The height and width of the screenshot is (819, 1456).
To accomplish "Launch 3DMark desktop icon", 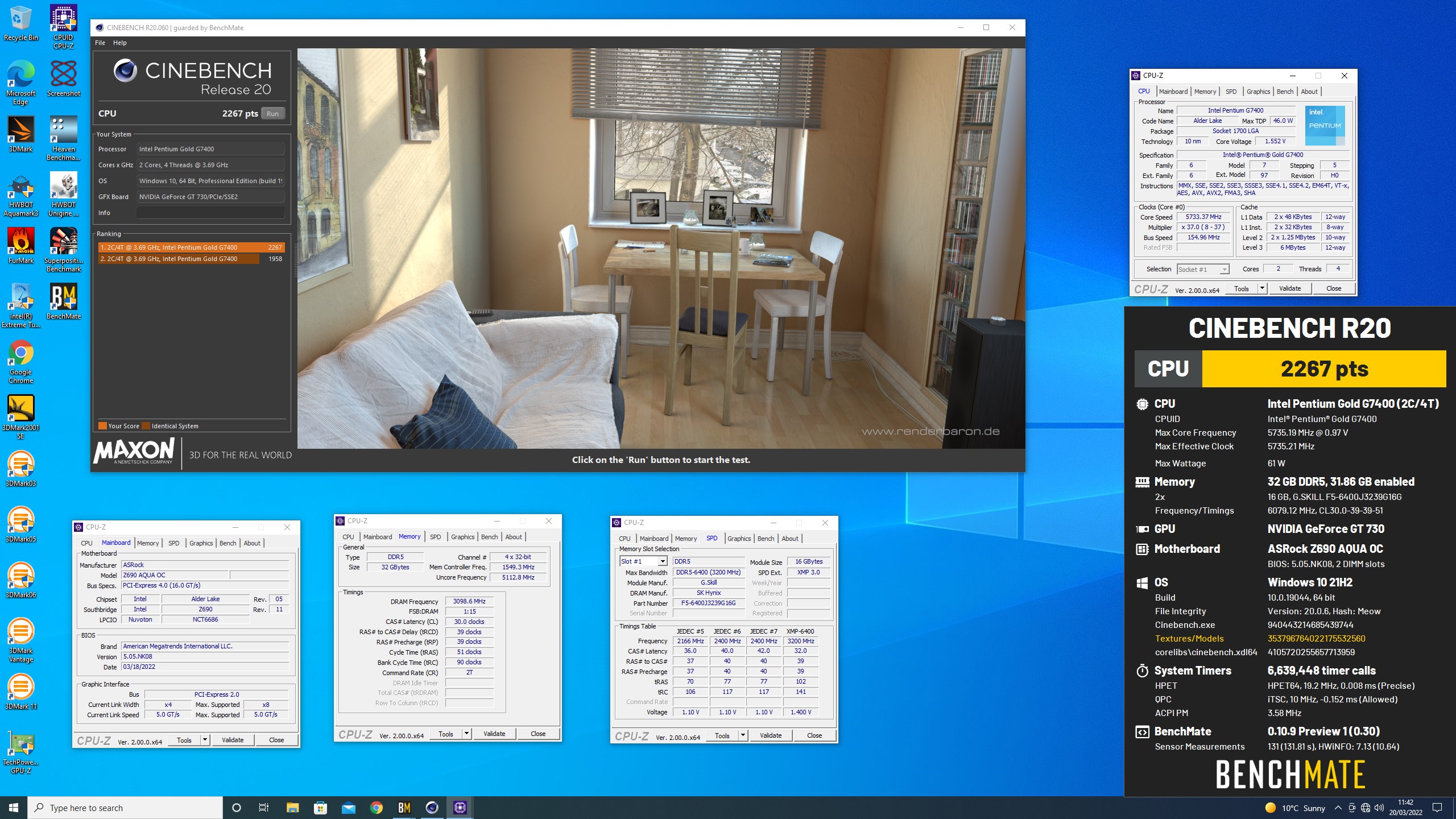I will pyautogui.click(x=20, y=134).
